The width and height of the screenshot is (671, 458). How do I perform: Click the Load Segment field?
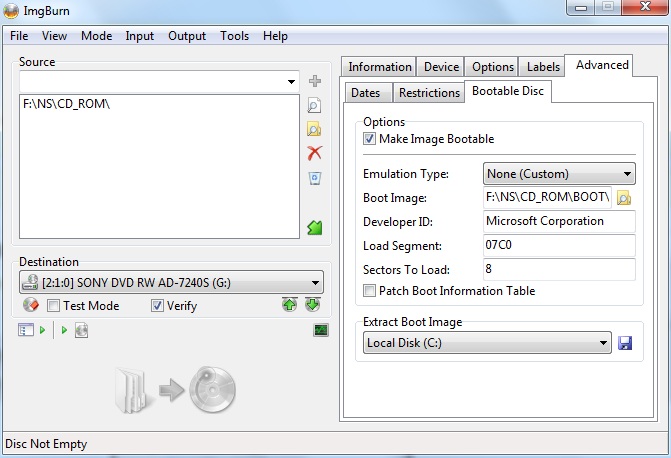click(559, 245)
